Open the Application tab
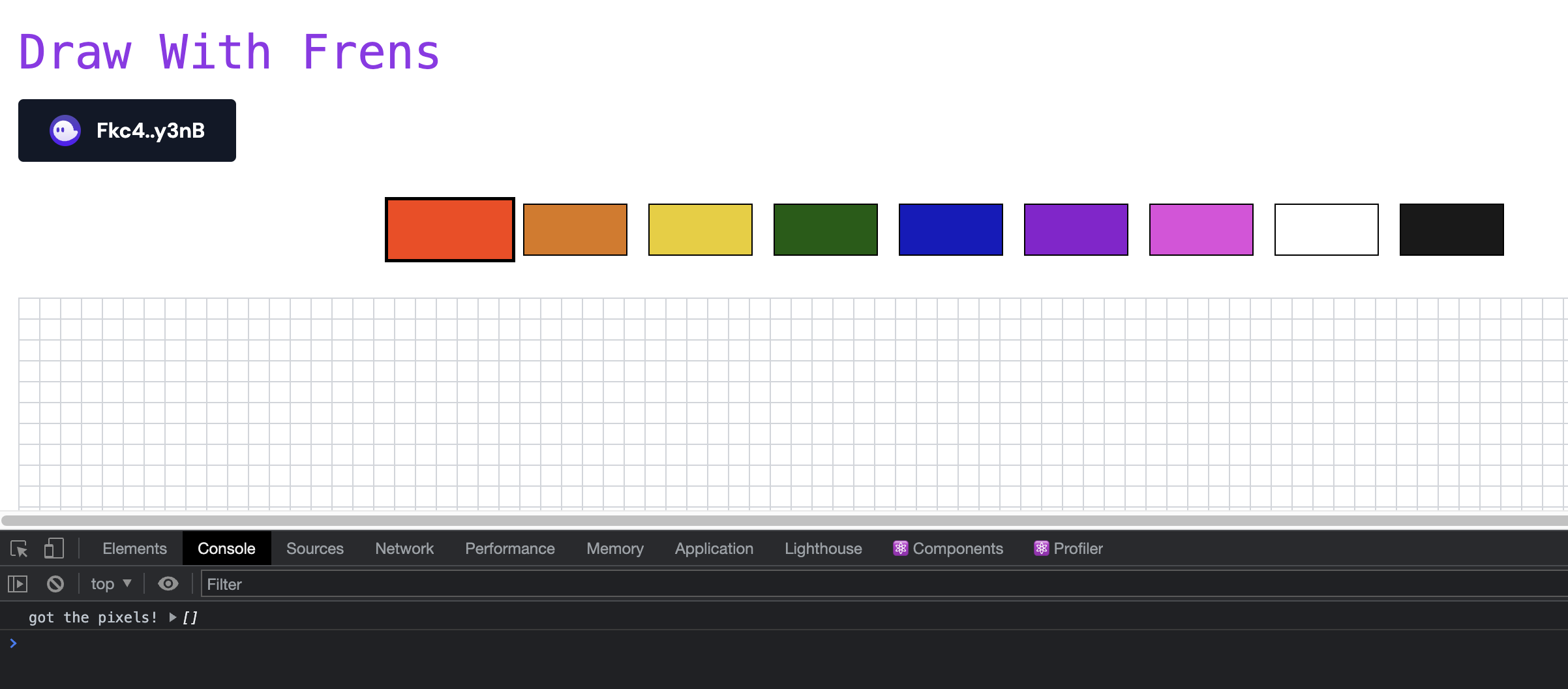The image size is (1568, 689). pyautogui.click(x=714, y=548)
